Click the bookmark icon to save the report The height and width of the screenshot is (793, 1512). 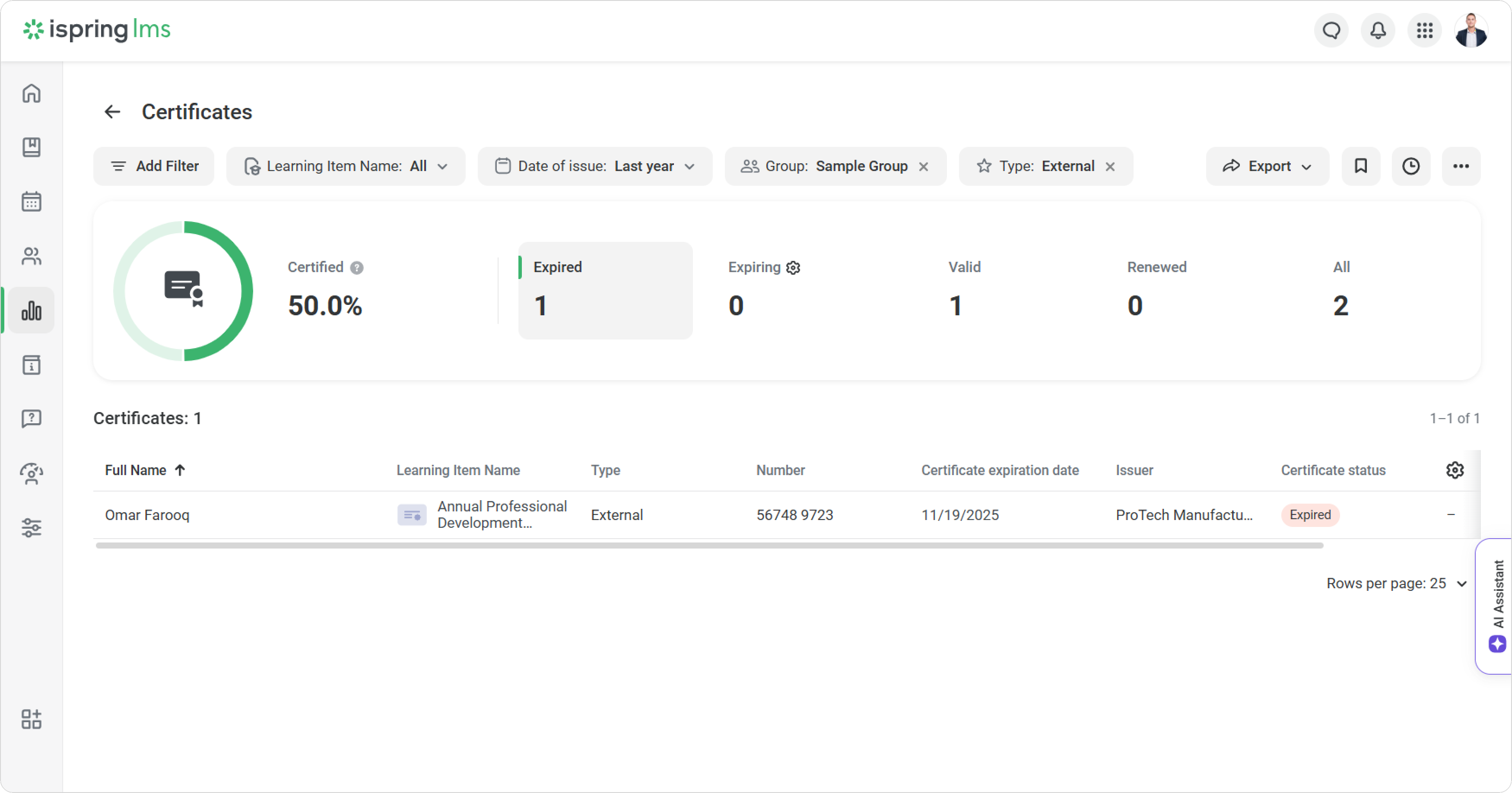point(1360,166)
